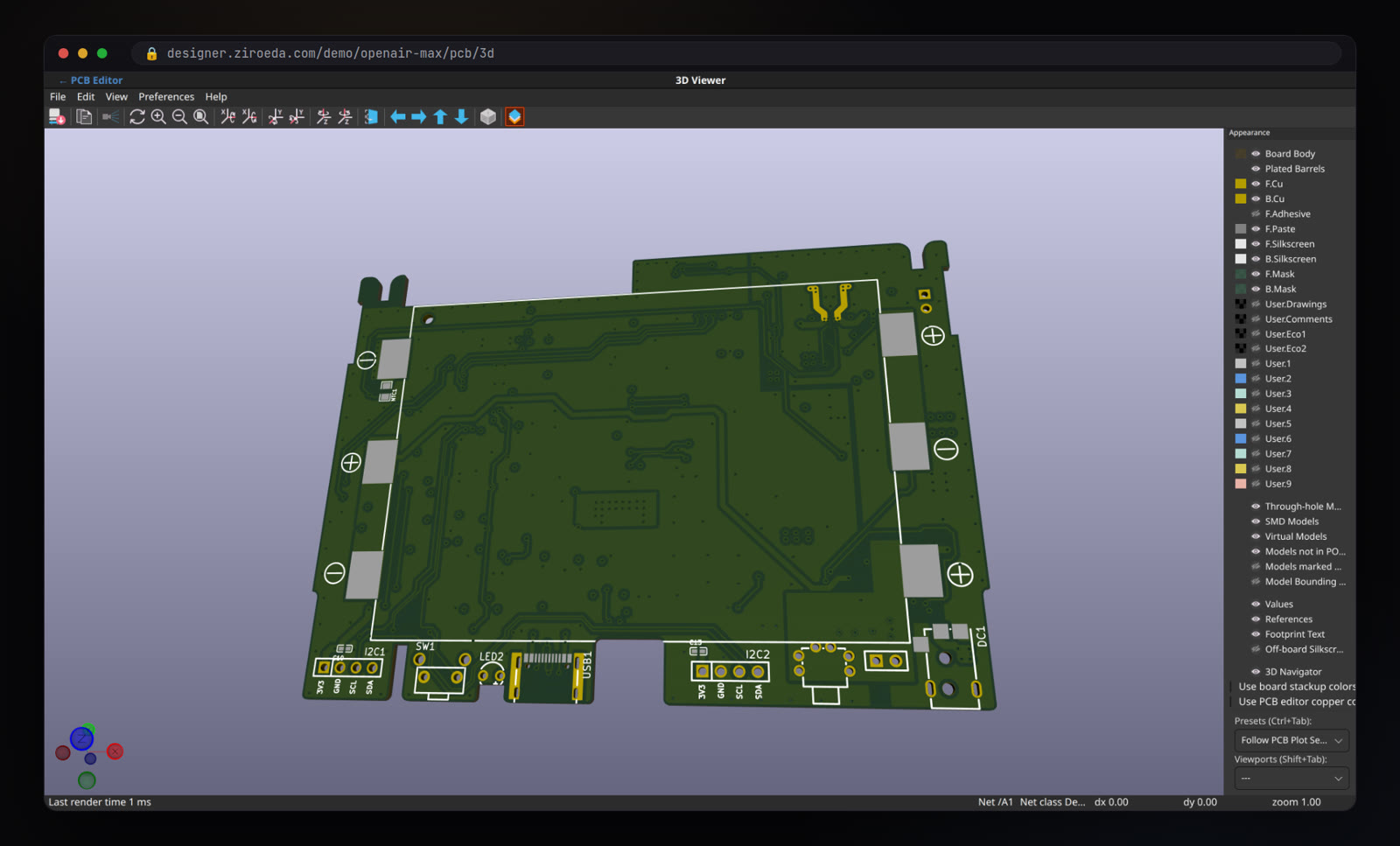Viewport: 1400px width, 846px height.
Task: Open the Help menu
Action: 216,97
